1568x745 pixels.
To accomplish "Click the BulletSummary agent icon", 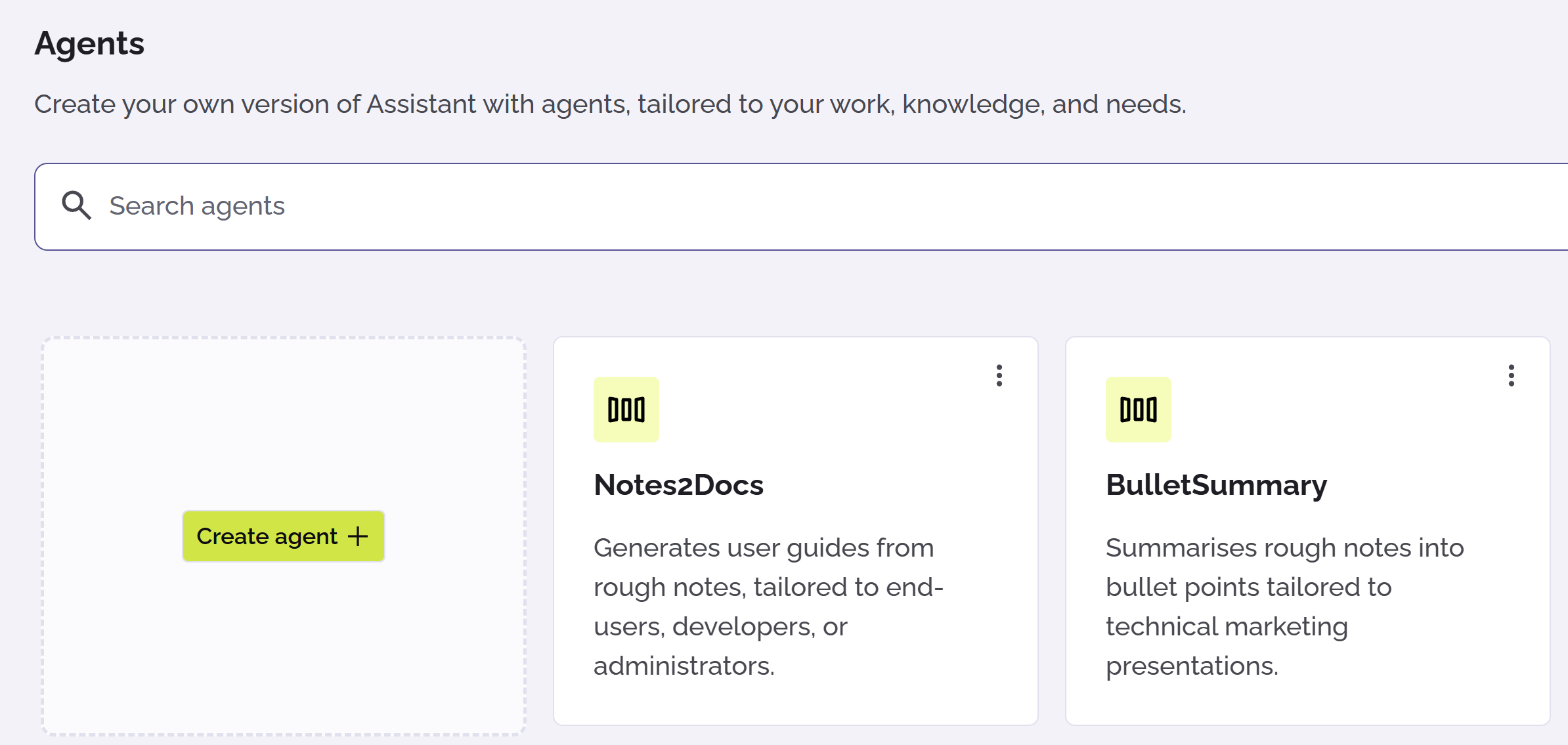I will point(1138,410).
